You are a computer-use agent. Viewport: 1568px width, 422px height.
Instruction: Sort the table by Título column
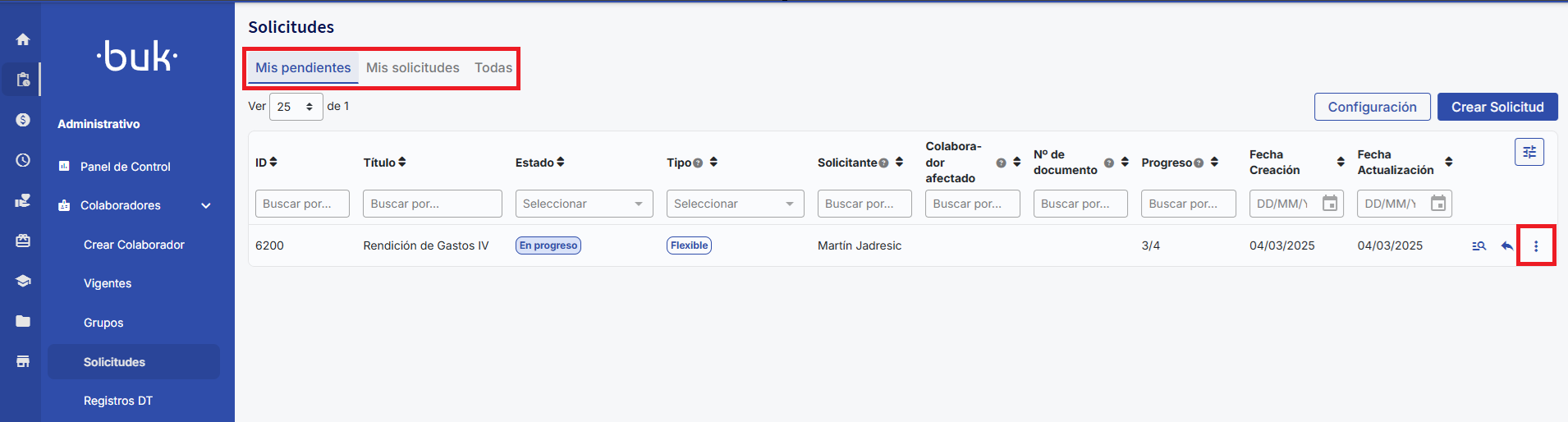point(401,163)
